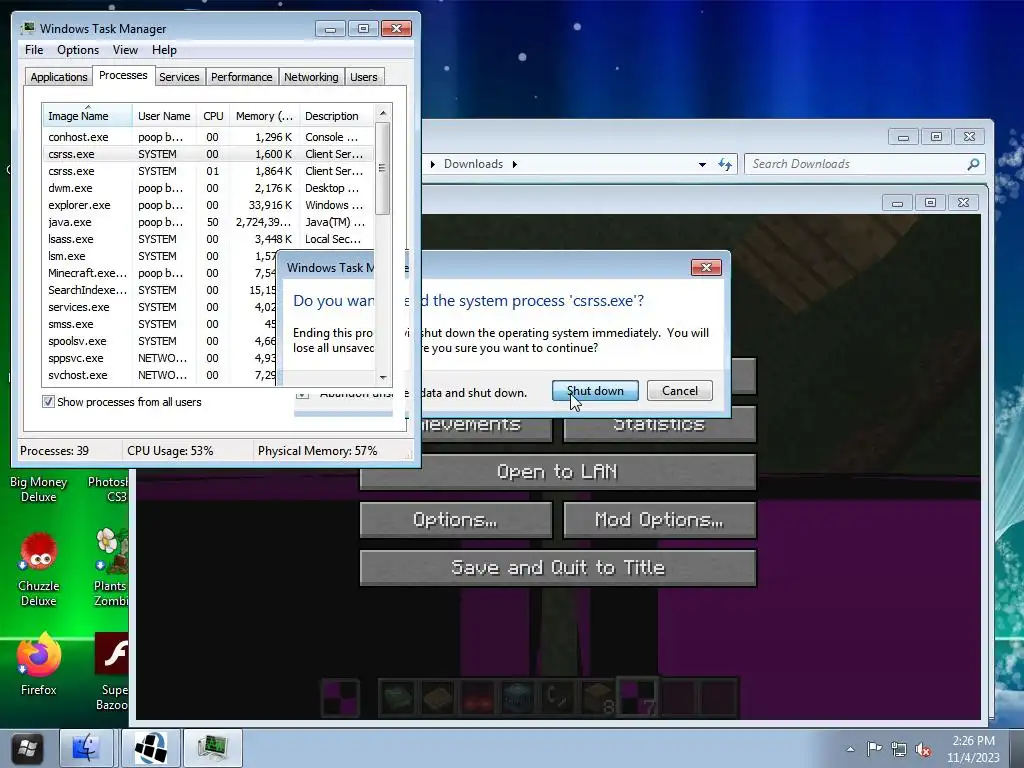Open the Big Money Deluxe desktop shortcut
The width and height of the screenshot is (1024, 768).
(x=39, y=489)
